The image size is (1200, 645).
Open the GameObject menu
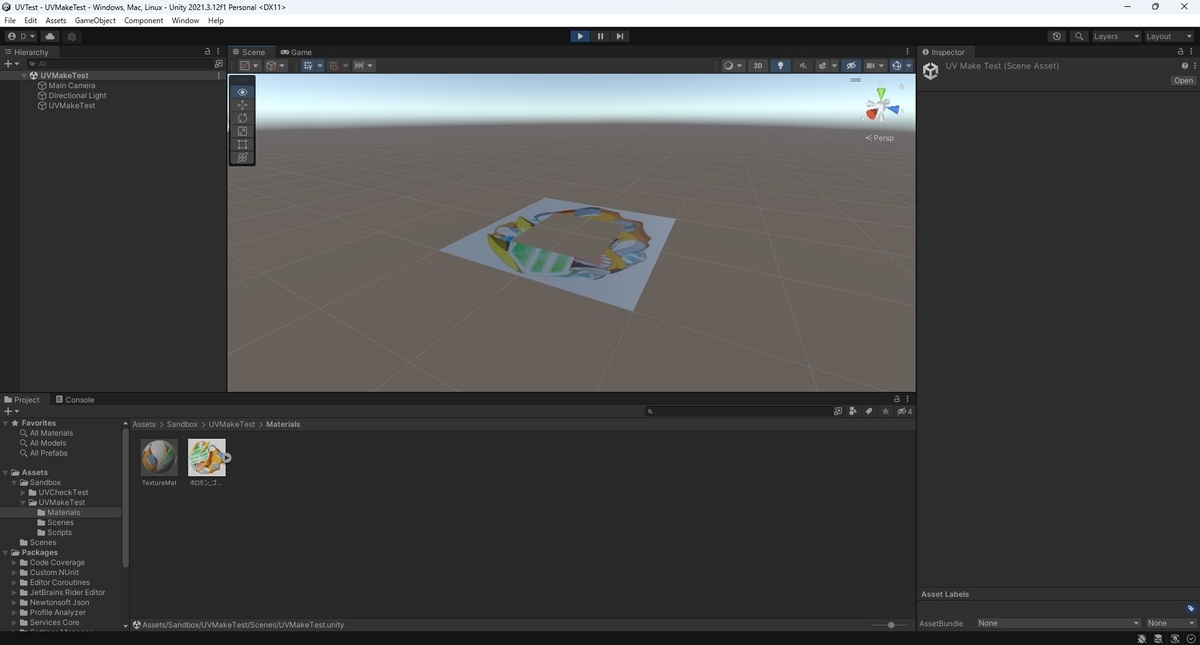94,20
